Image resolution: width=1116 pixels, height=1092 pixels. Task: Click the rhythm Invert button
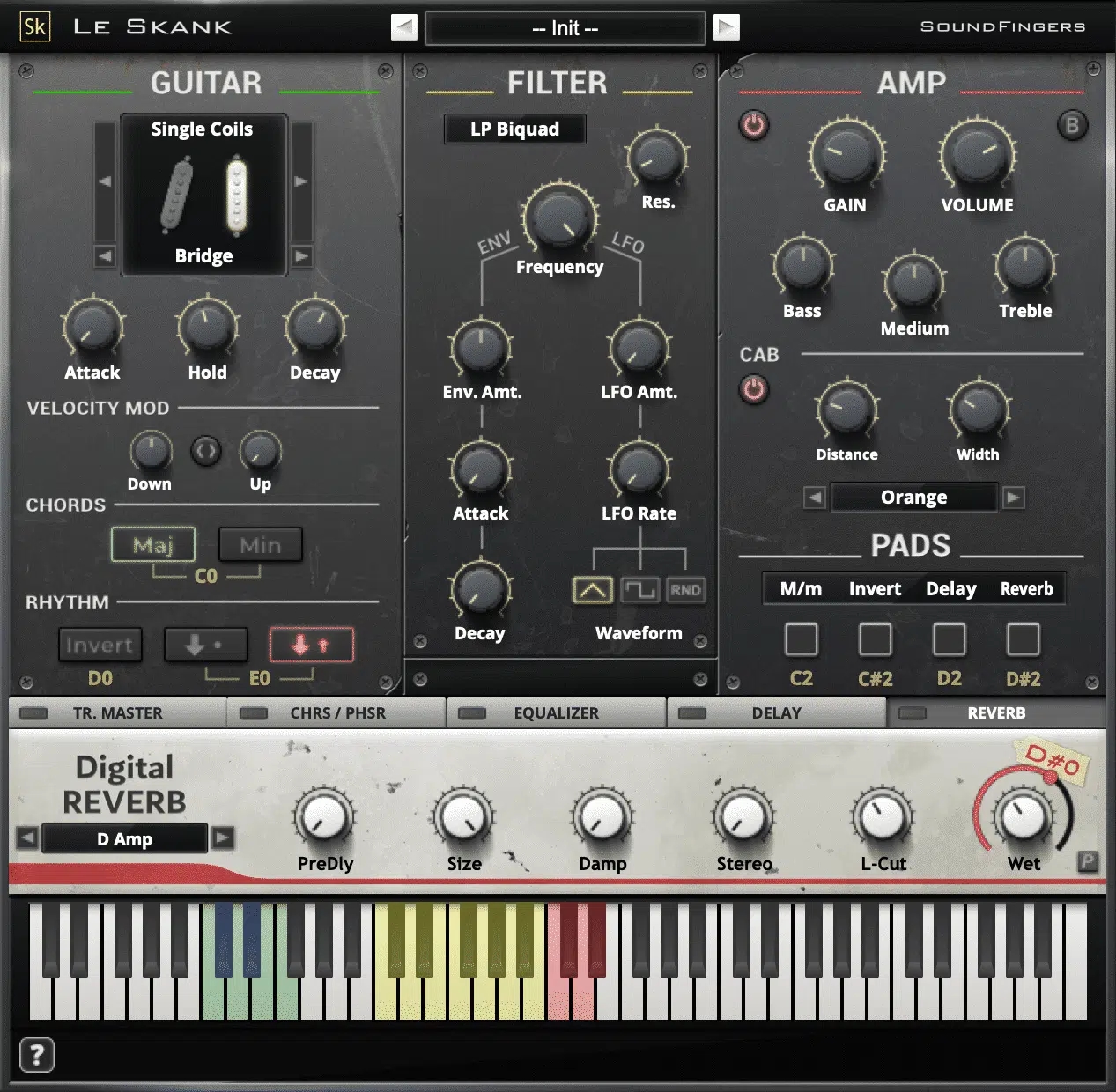[x=100, y=646]
